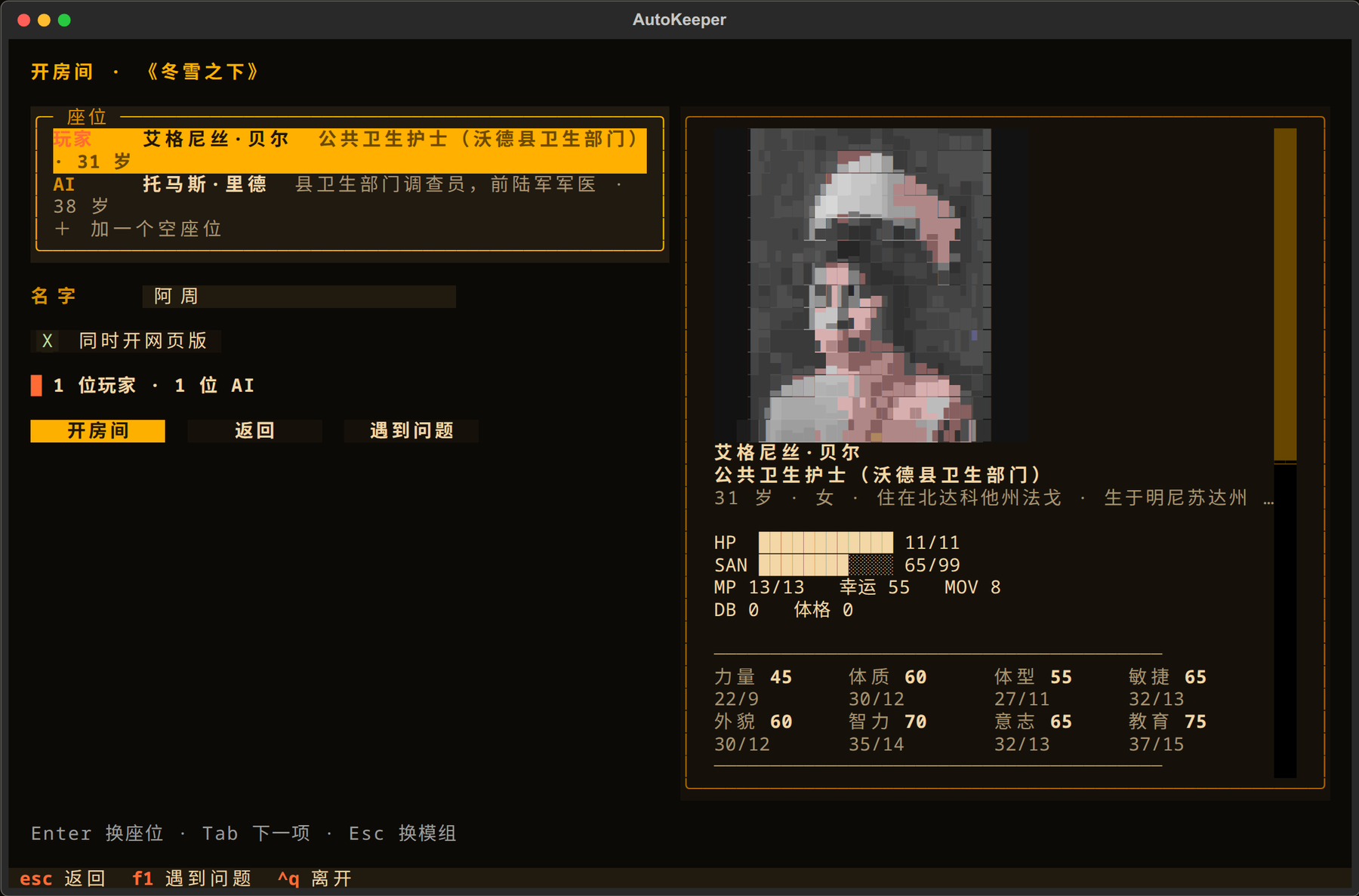Viewport: 1359px width, 896px height.
Task: Click the MP 13/13 value
Action: 759,587
